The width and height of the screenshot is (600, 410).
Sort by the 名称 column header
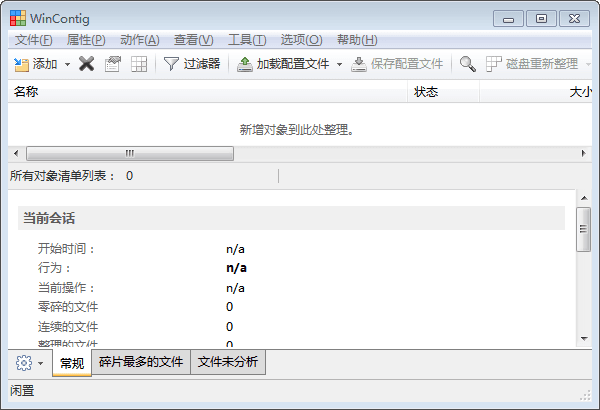pyautogui.click(x=207, y=92)
